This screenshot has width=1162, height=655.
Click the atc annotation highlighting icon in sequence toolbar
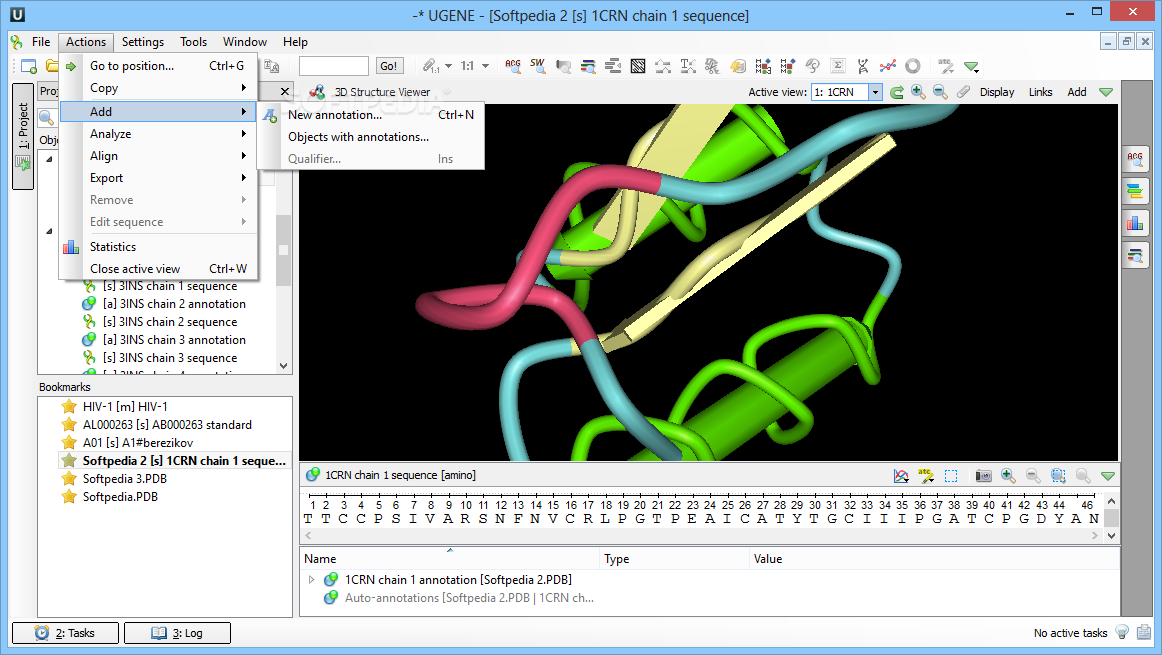926,476
